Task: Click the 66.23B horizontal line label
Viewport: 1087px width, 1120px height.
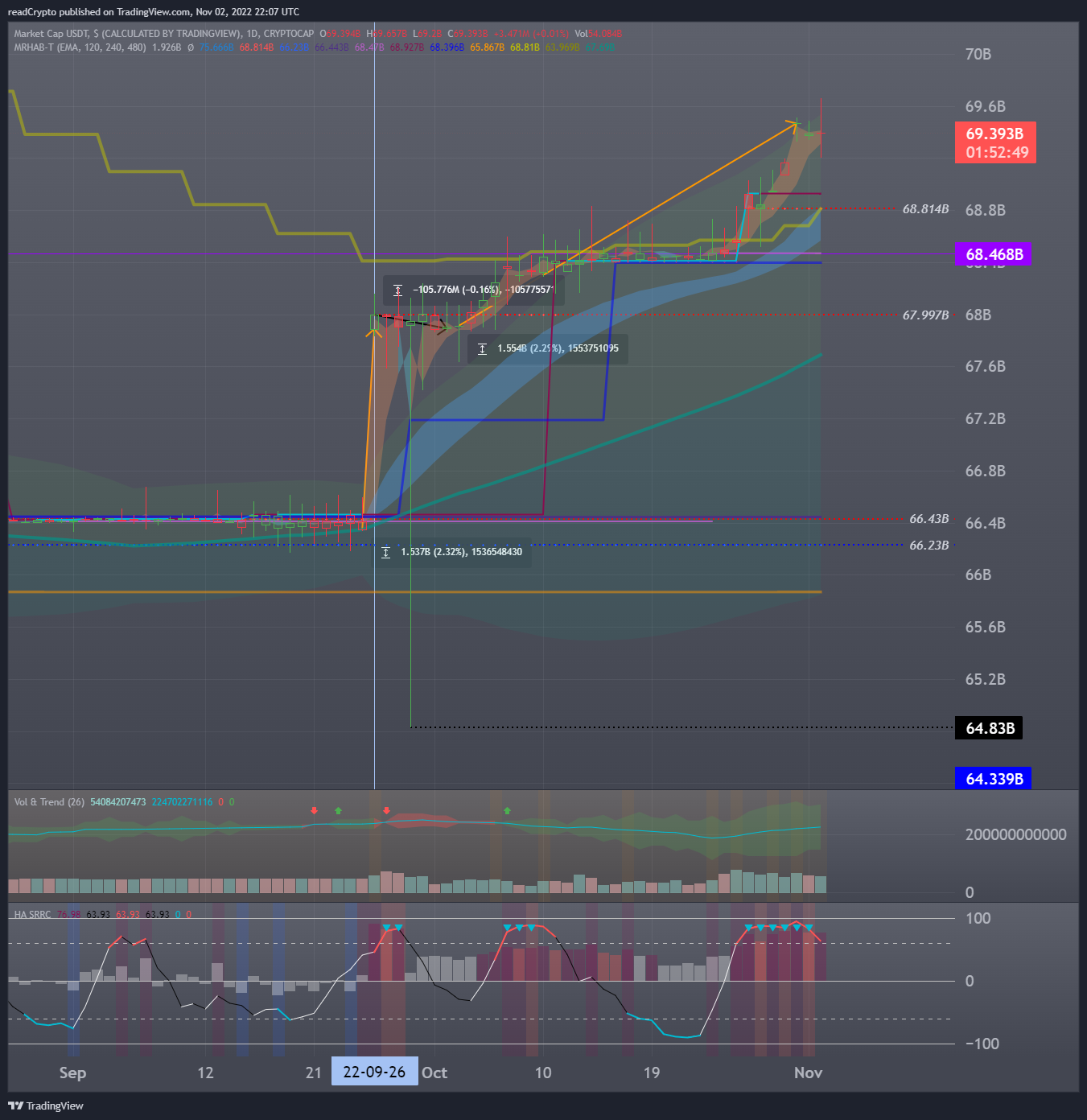Action: point(929,546)
